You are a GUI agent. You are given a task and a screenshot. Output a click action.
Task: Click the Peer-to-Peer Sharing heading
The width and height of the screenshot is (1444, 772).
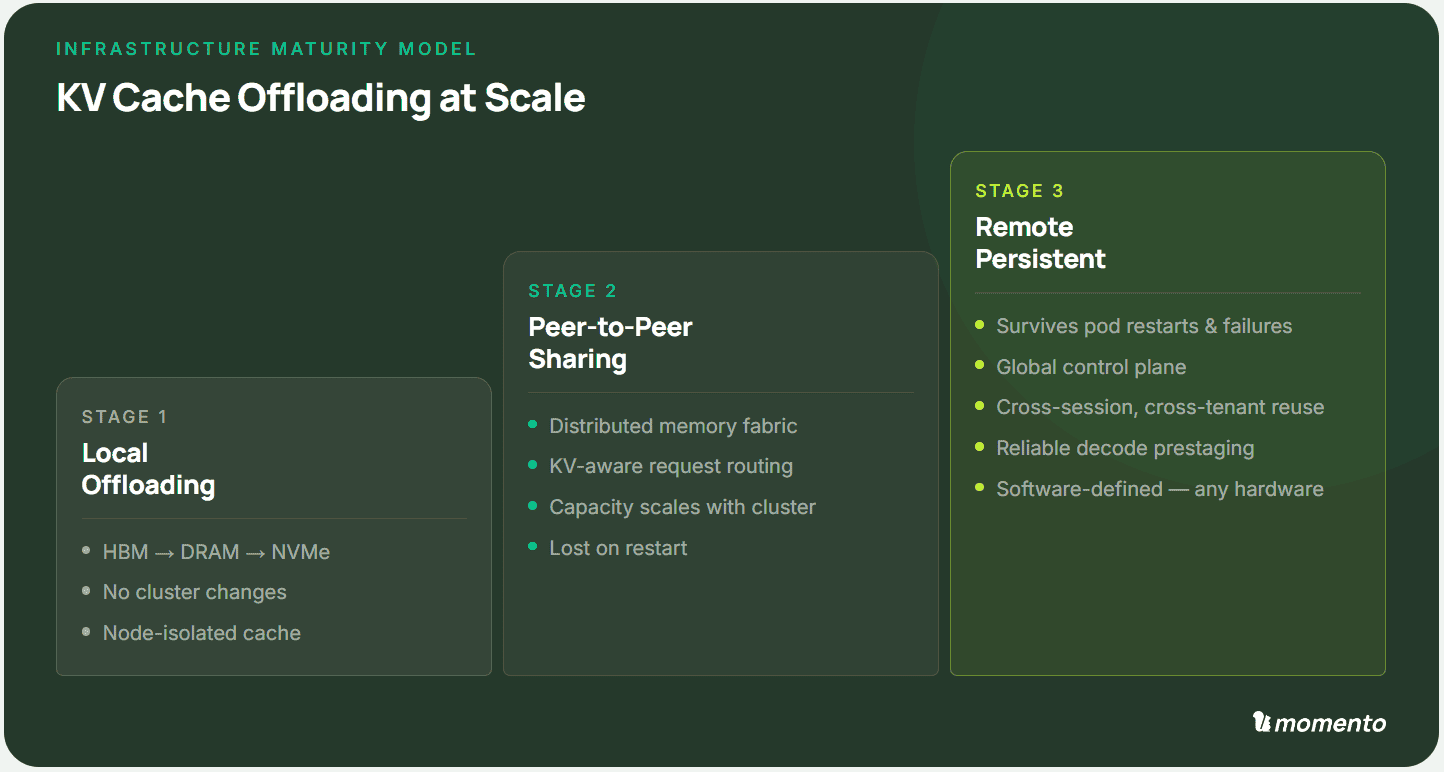click(x=610, y=343)
